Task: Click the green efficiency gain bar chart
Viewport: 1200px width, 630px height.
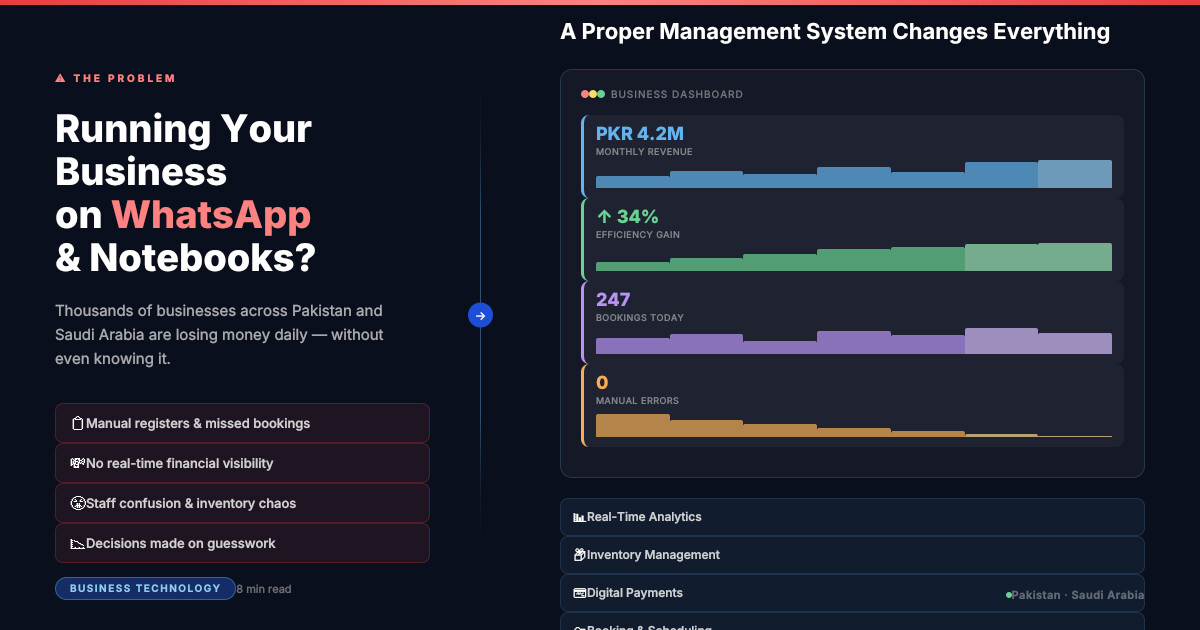Action: [x=854, y=257]
